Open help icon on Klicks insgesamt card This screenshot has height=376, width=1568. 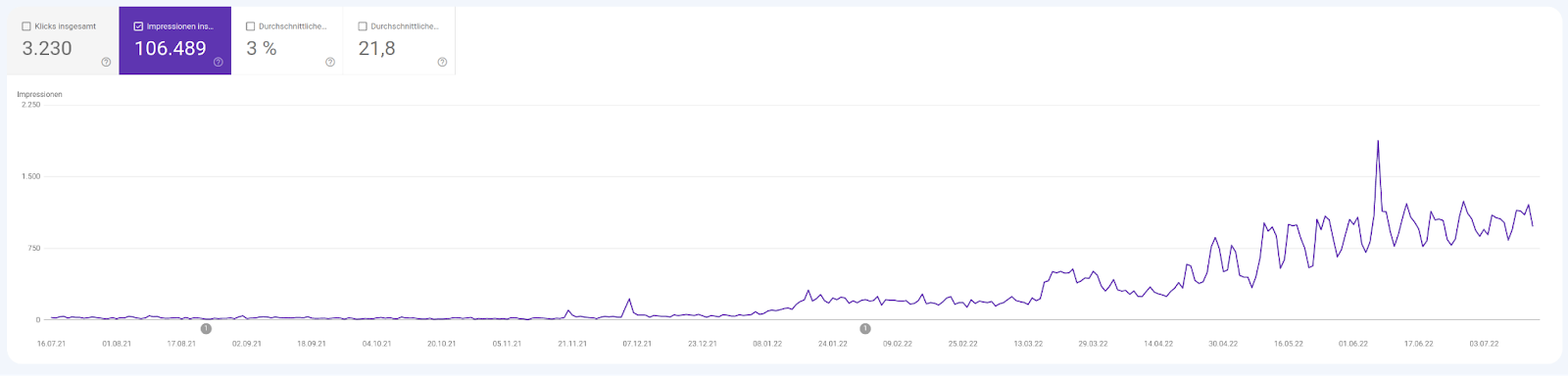click(x=106, y=62)
